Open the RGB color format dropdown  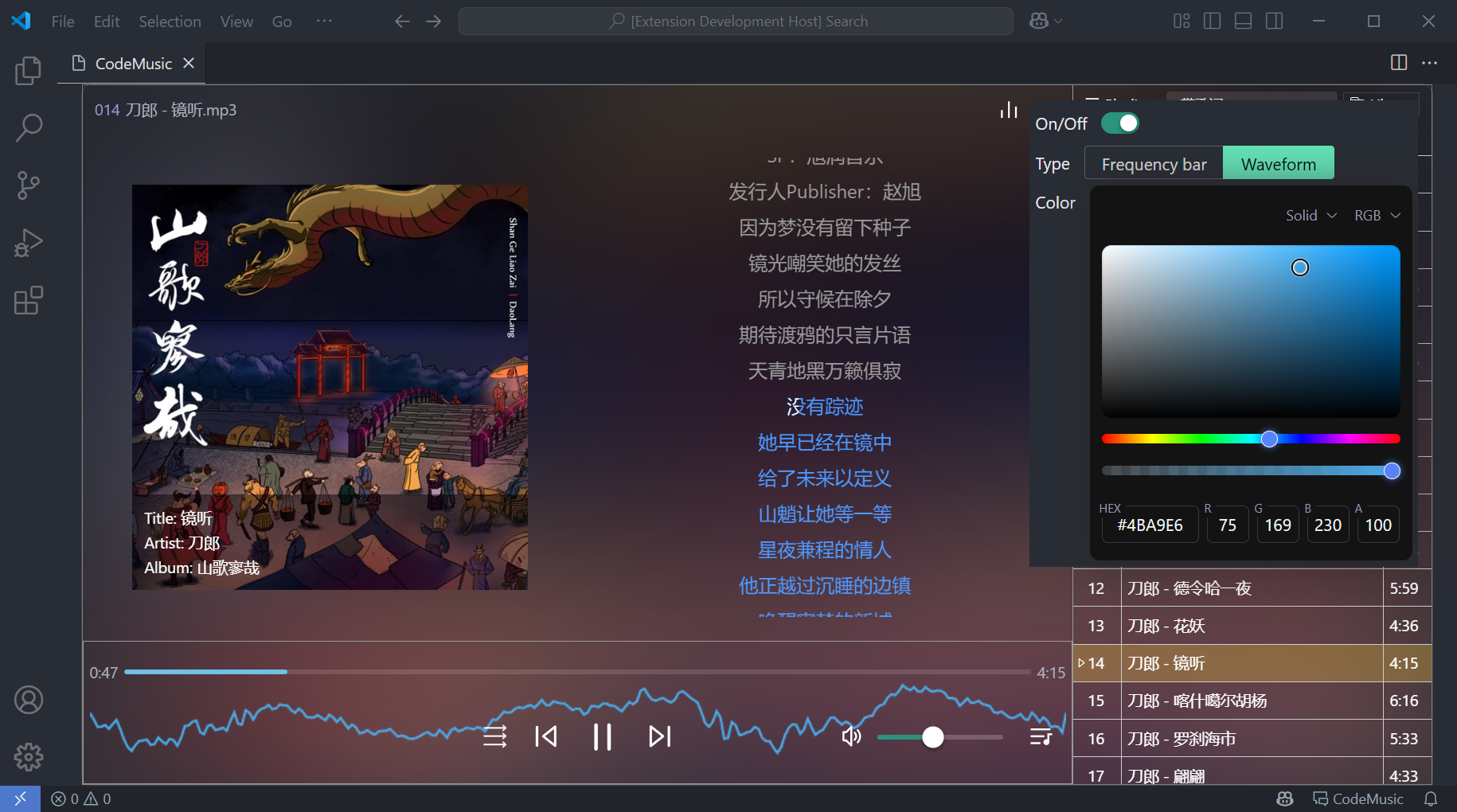point(1377,216)
